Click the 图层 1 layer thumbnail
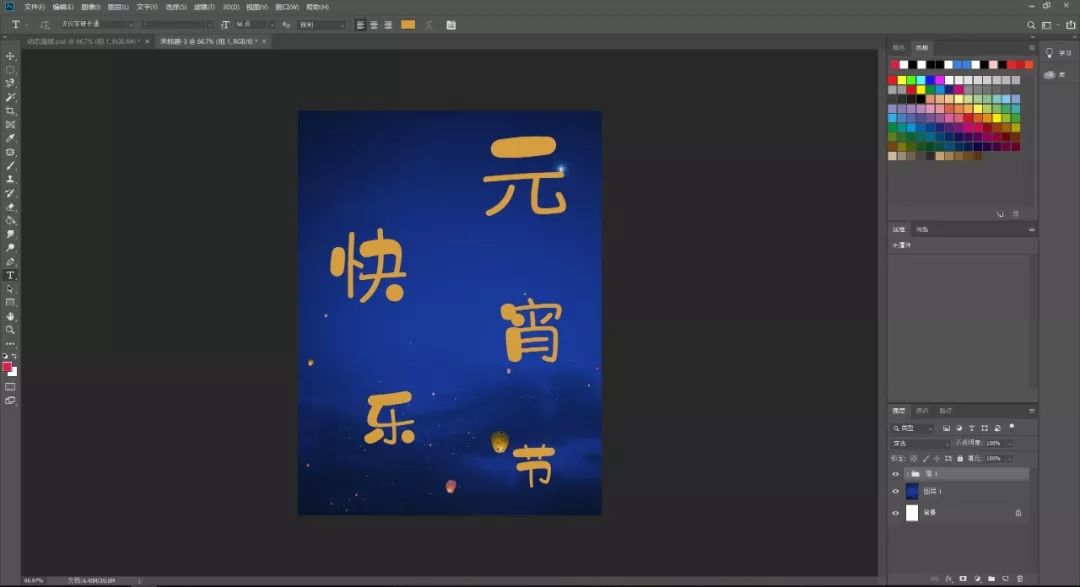The width and height of the screenshot is (1080, 587). (912, 491)
